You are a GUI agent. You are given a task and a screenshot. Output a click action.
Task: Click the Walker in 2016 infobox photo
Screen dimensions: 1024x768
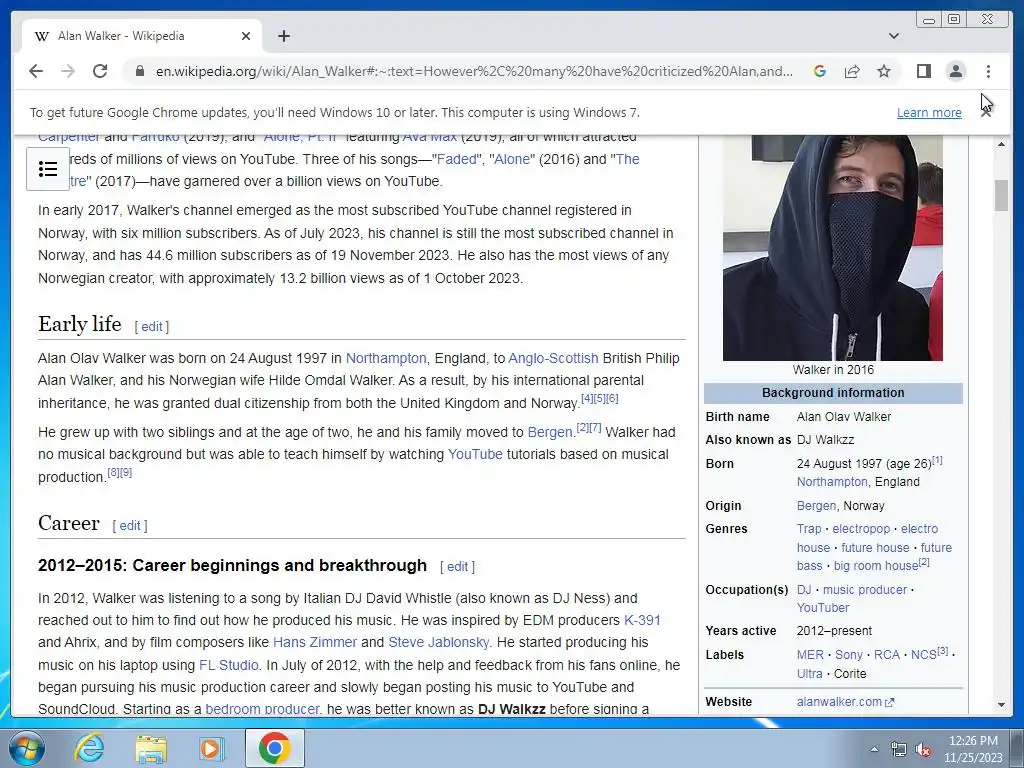(x=833, y=248)
